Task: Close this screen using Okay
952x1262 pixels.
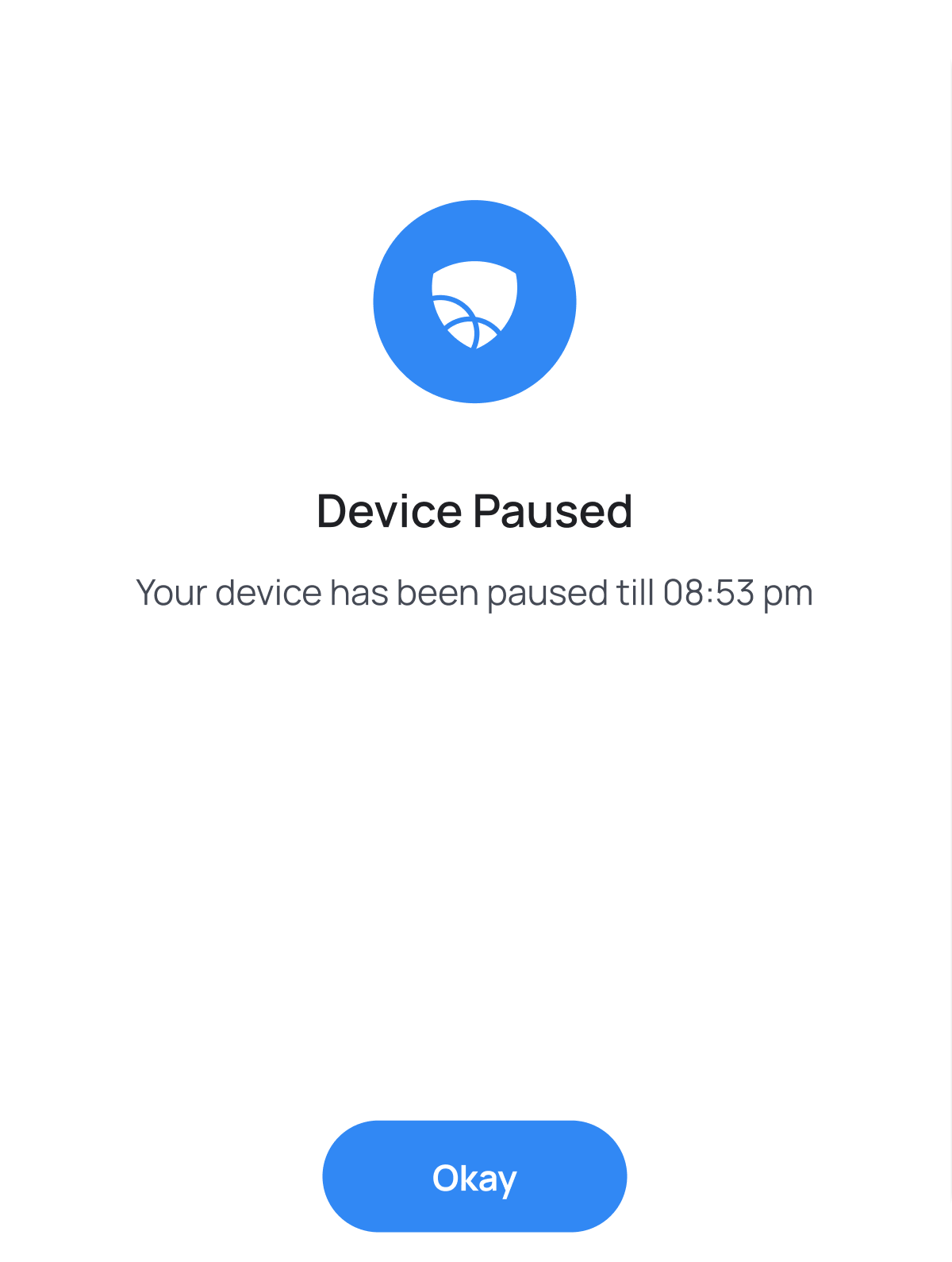Action: 474,1176
